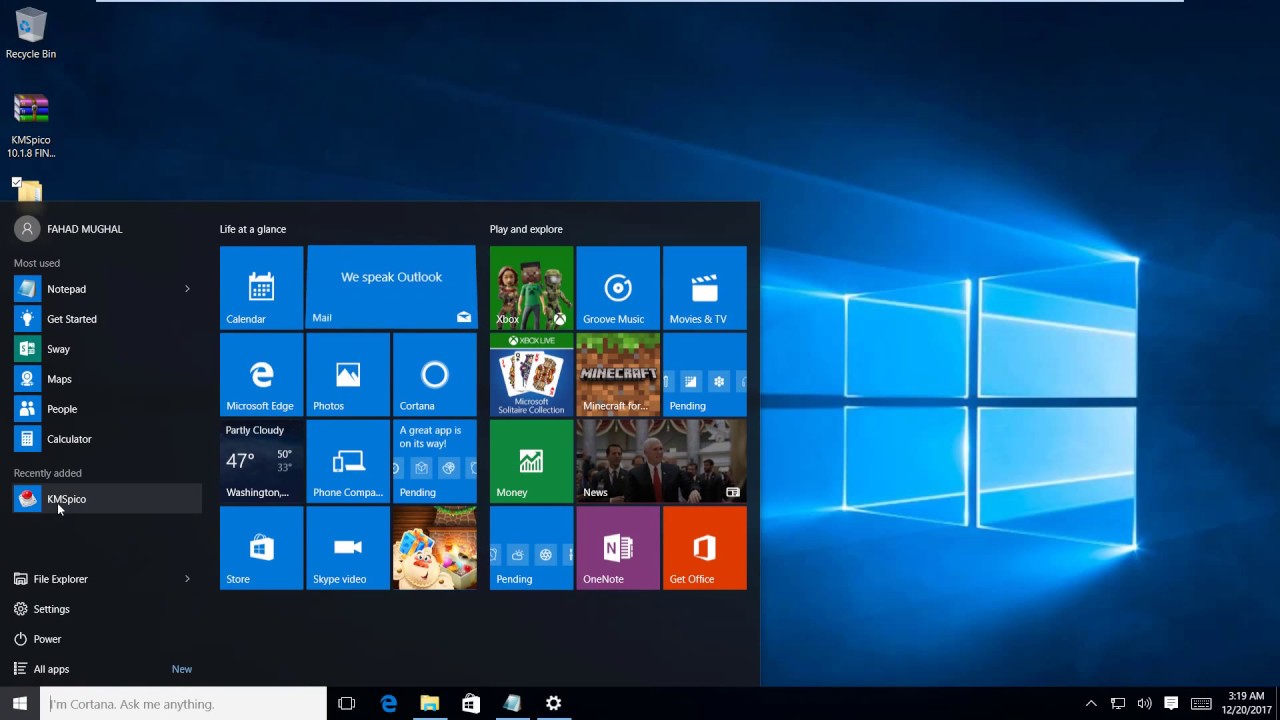
Task: Click the Pending tile beside Phone Companion
Action: pos(435,461)
